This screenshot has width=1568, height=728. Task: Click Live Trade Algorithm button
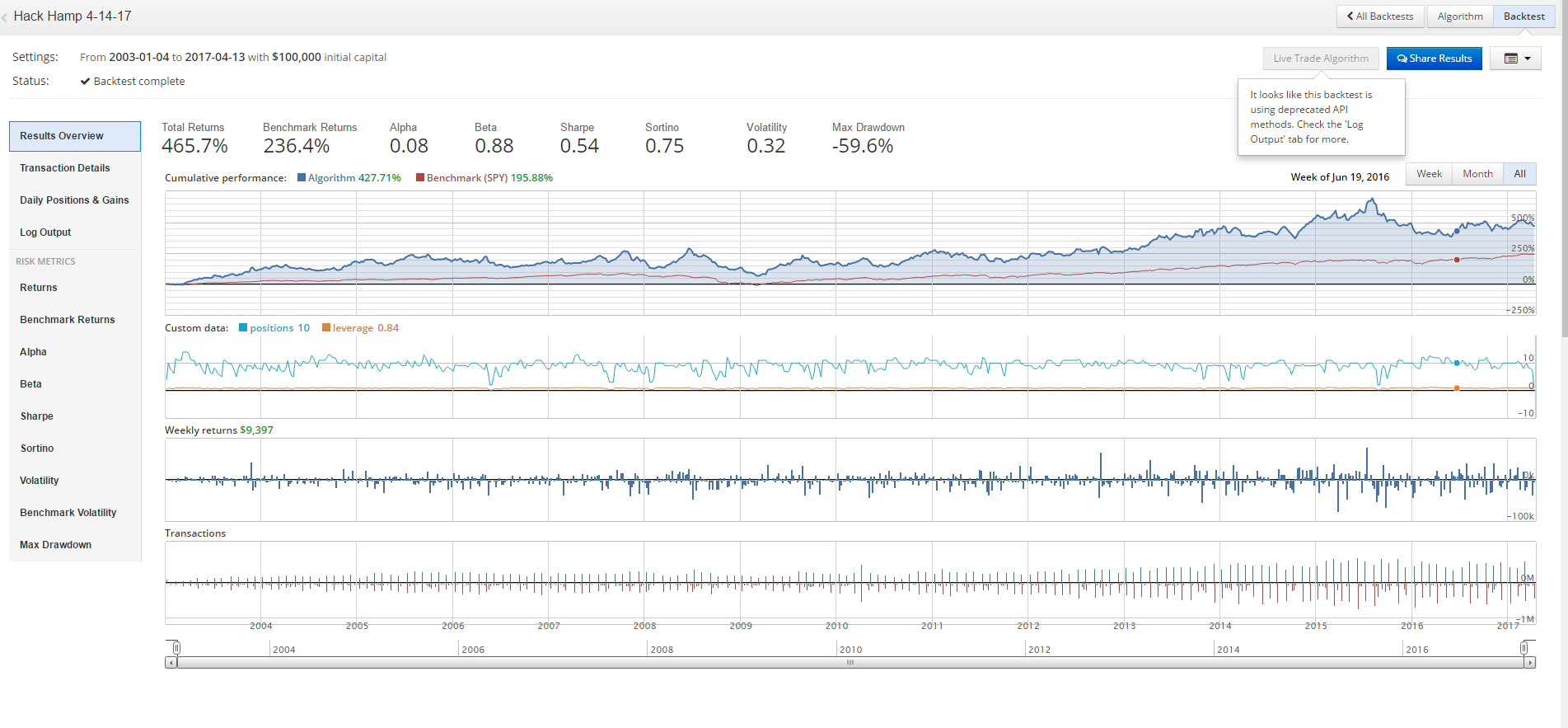tap(1321, 59)
